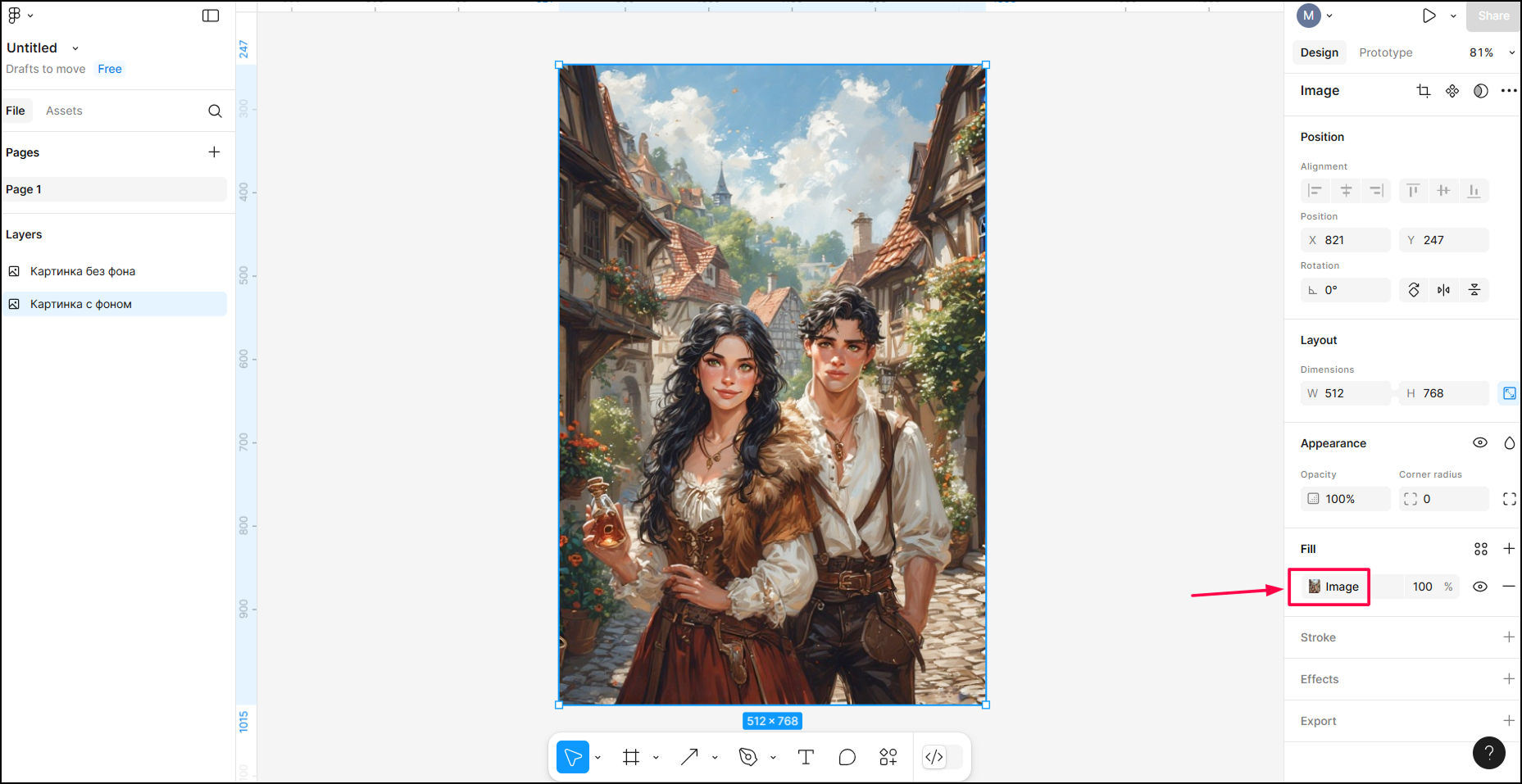Select the comment bubble tool
The image size is (1522, 784).
pos(847,757)
